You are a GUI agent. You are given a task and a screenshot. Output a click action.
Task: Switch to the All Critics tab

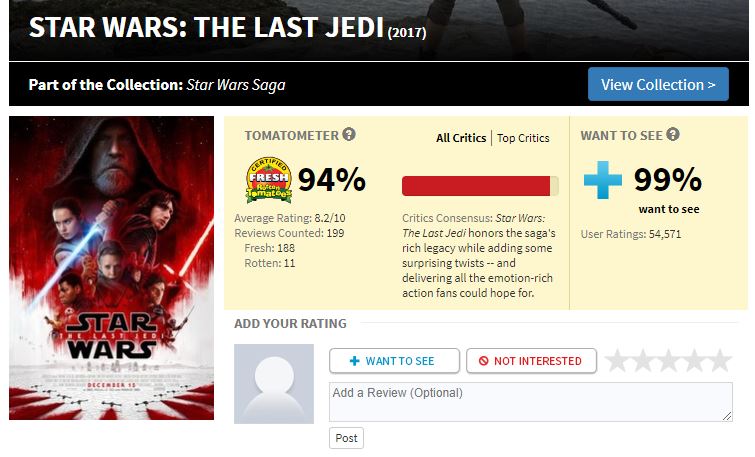pos(461,138)
